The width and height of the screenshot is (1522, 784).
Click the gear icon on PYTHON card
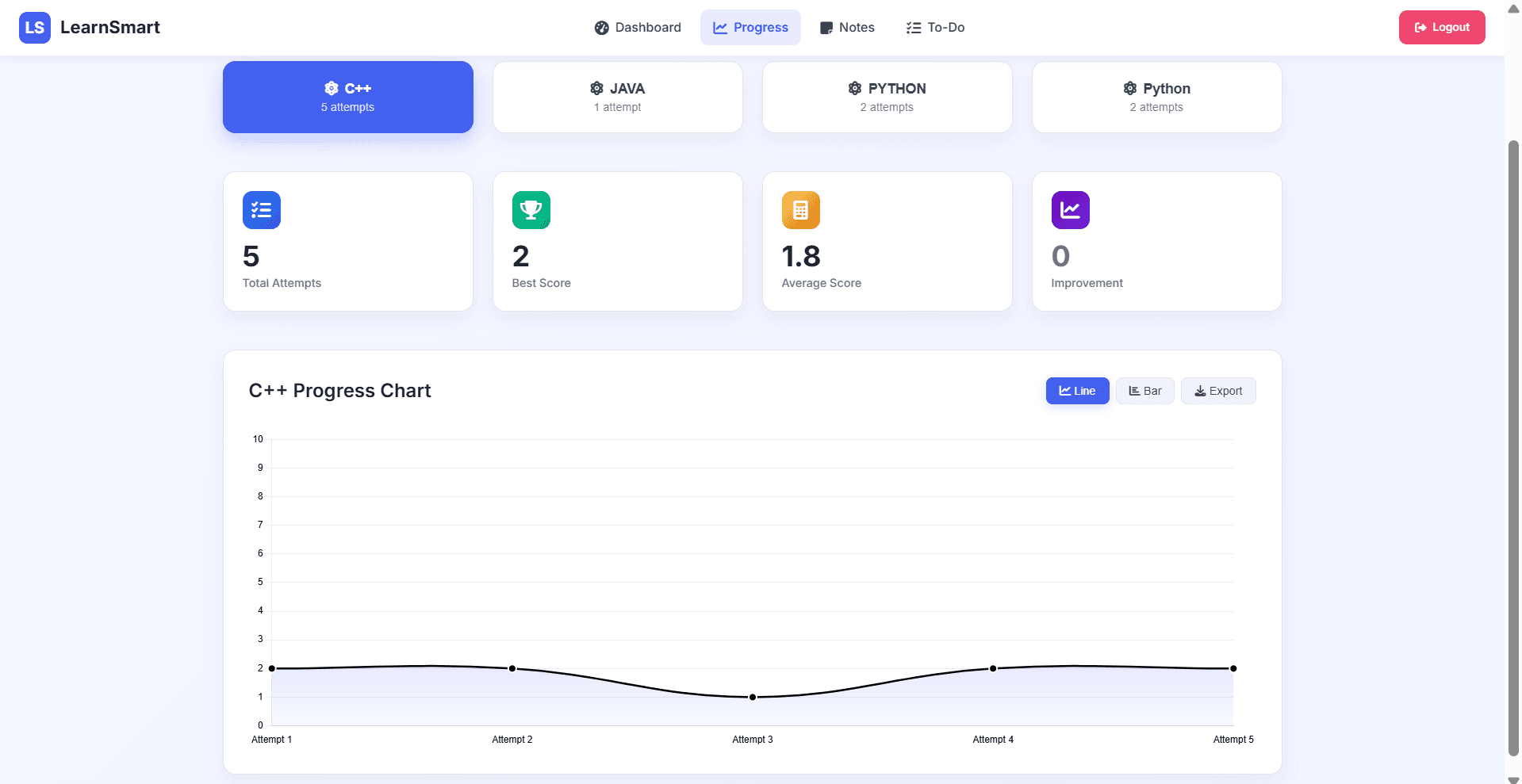pyautogui.click(x=855, y=88)
